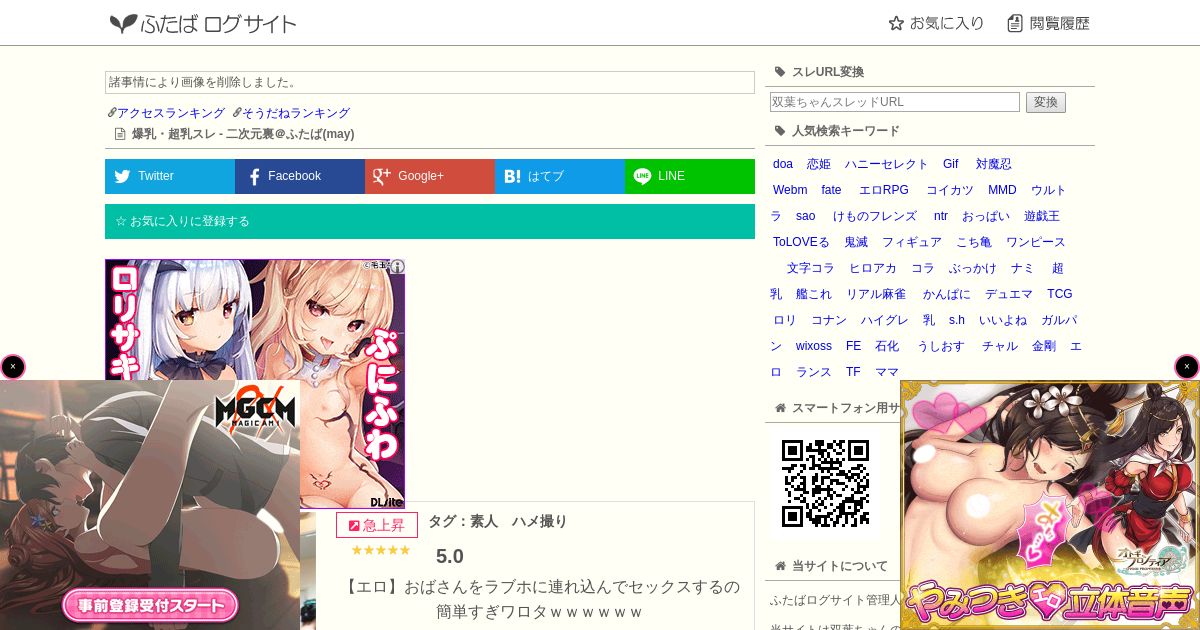The image size is (1200, 630).
Task: Select keyword こち亀
Action: click(x=974, y=242)
